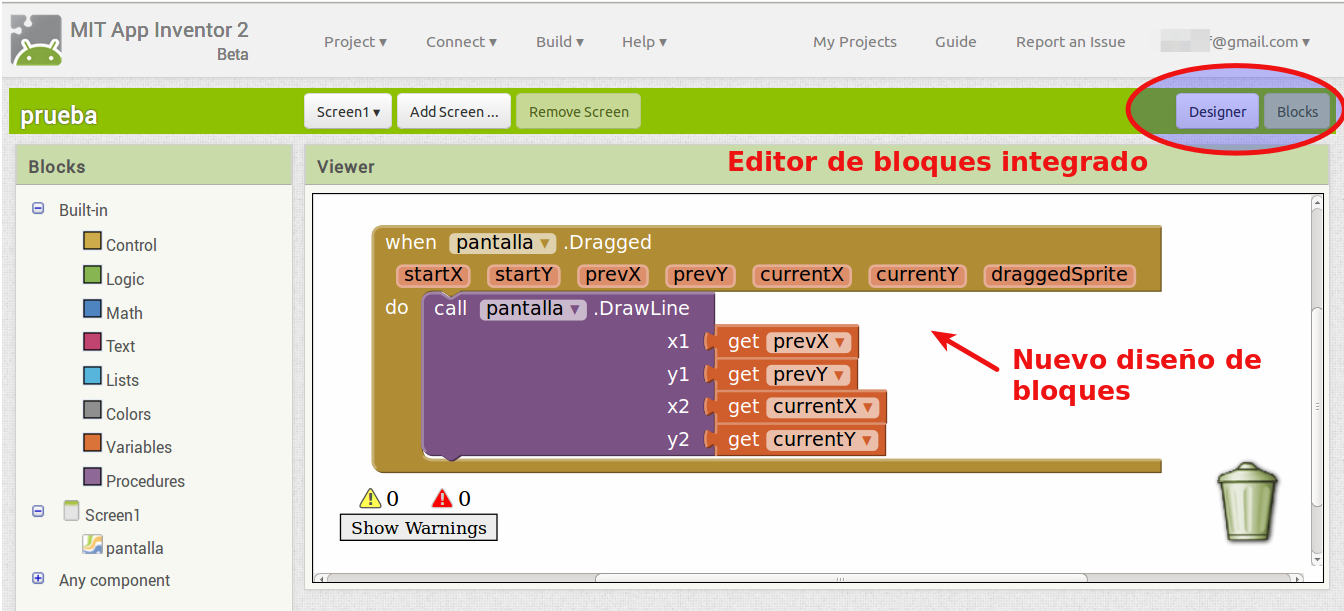Click the y2 argument label
The width and height of the screenshot is (1344, 611).
(678, 439)
